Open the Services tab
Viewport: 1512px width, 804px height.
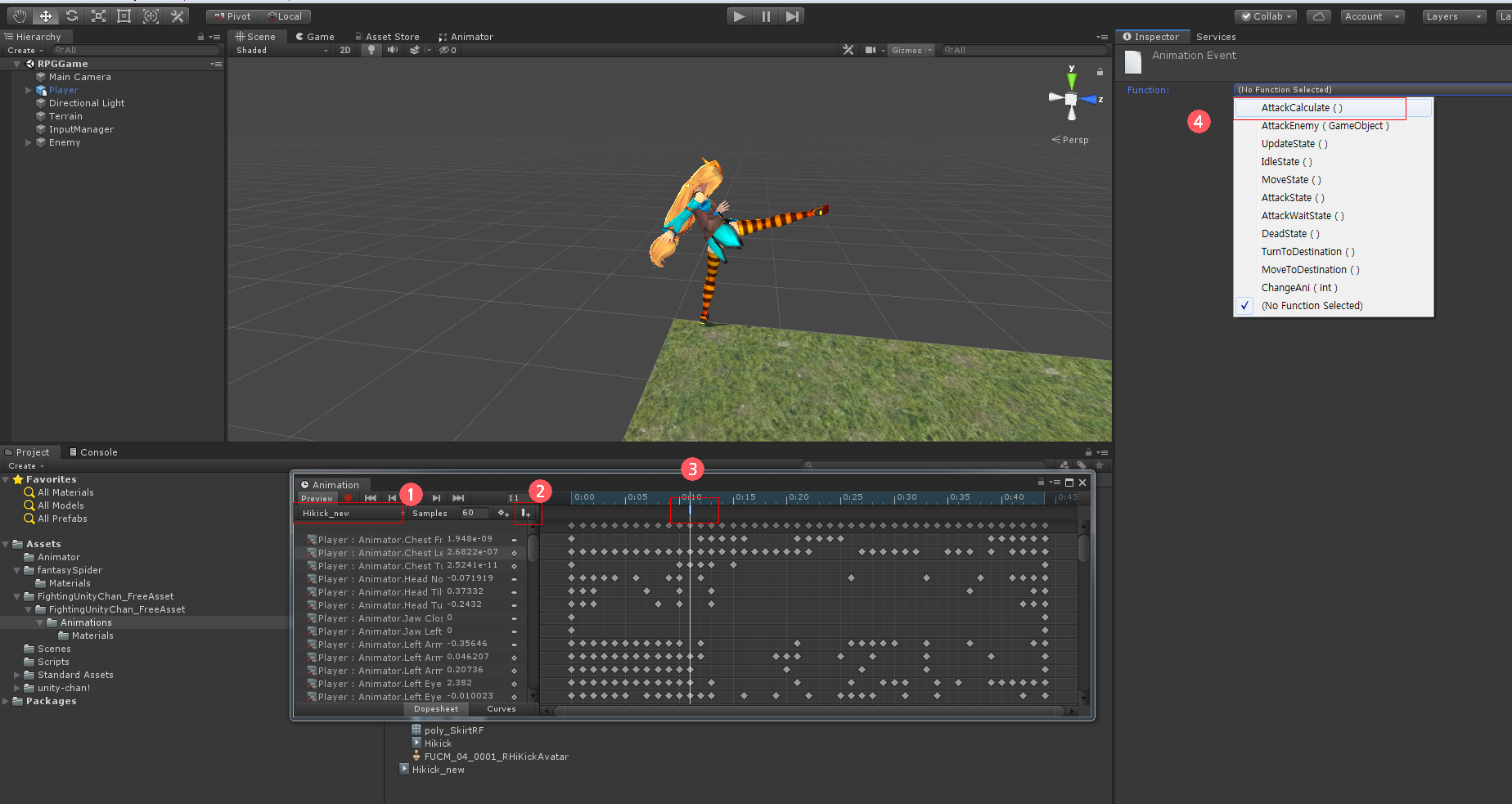[x=1216, y=37]
